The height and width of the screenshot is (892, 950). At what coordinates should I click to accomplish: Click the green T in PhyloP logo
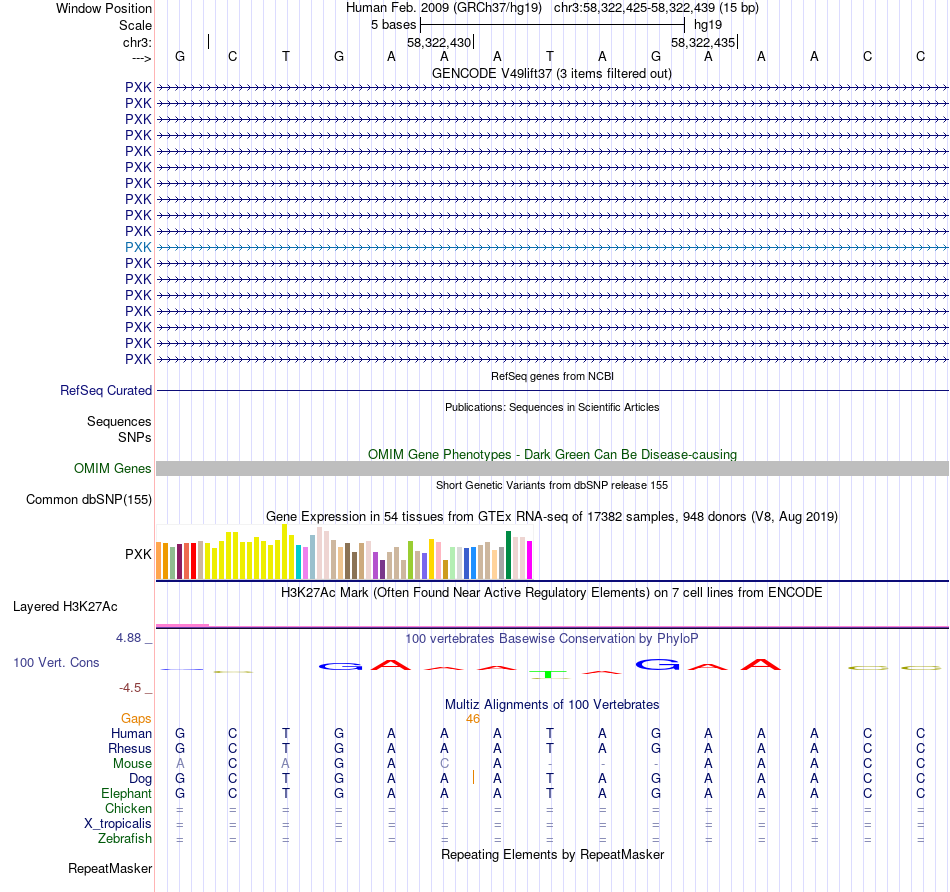[548, 674]
